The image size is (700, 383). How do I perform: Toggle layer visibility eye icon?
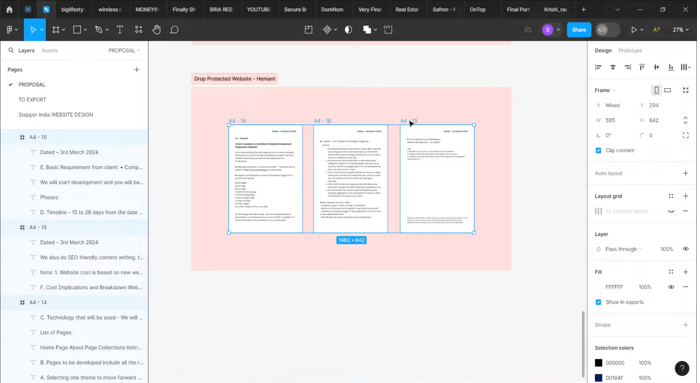686,249
